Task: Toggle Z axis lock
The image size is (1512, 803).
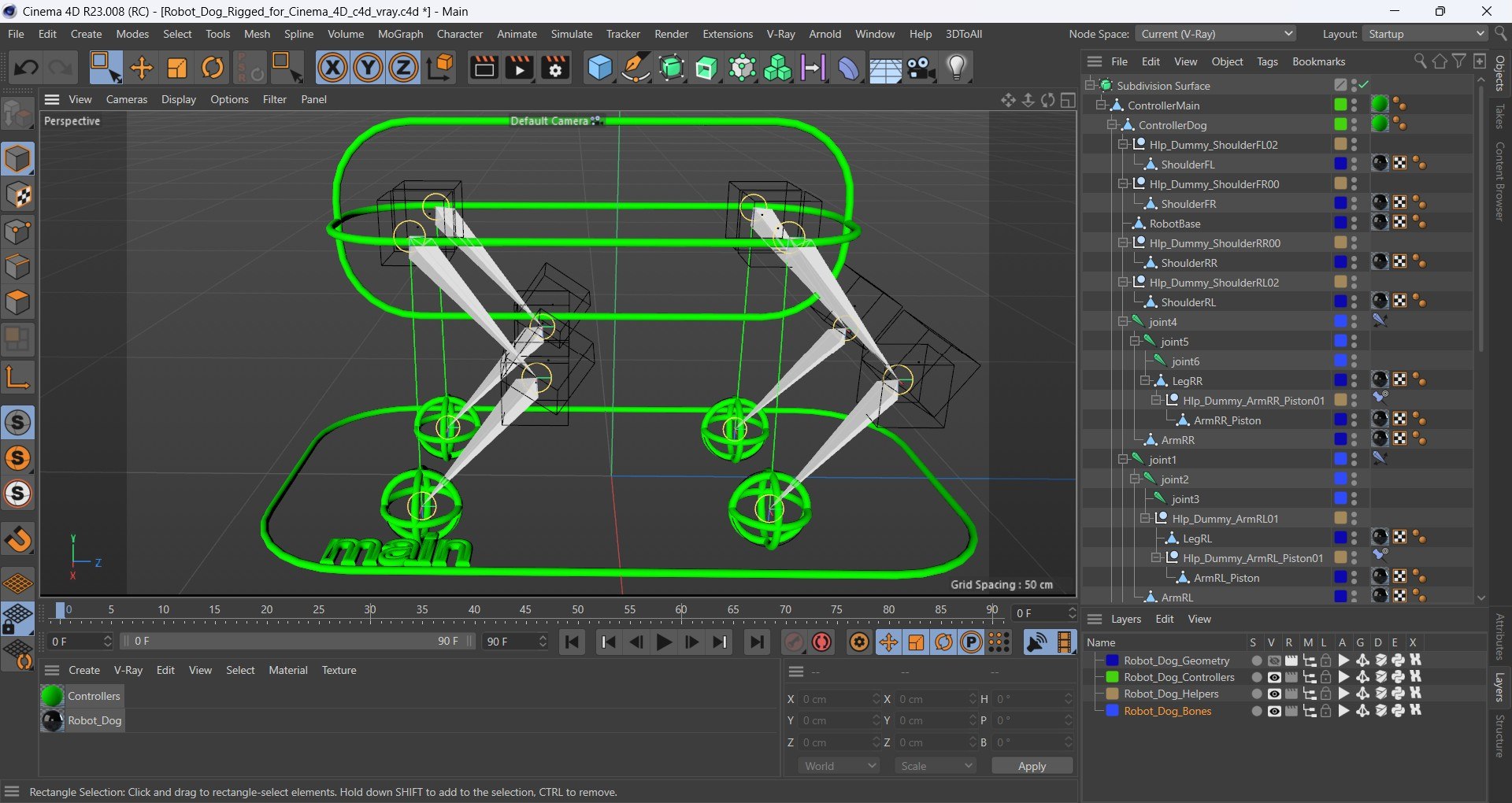Action: tap(403, 68)
